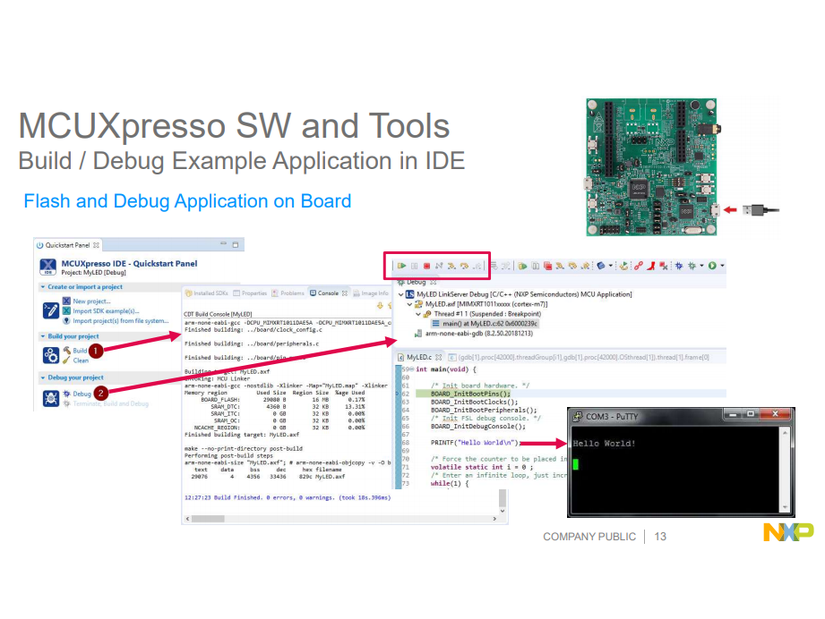Click the Resume icon in debug toolbar
The image size is (825, 619).
click(x=402, y=266)
